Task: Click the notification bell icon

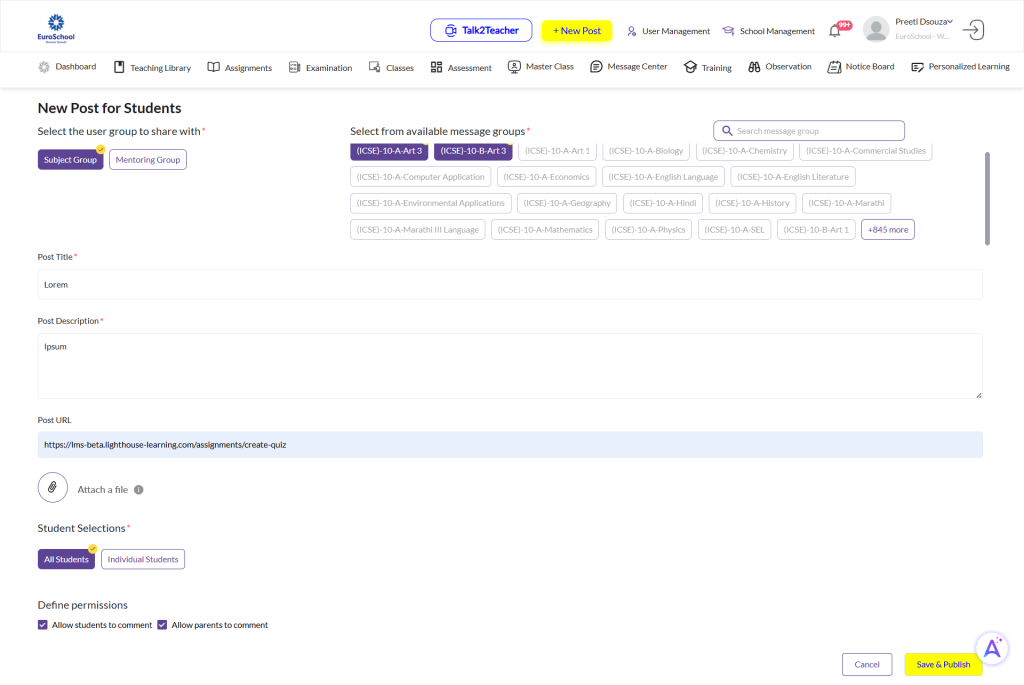Action: click(x=835, y=31)
